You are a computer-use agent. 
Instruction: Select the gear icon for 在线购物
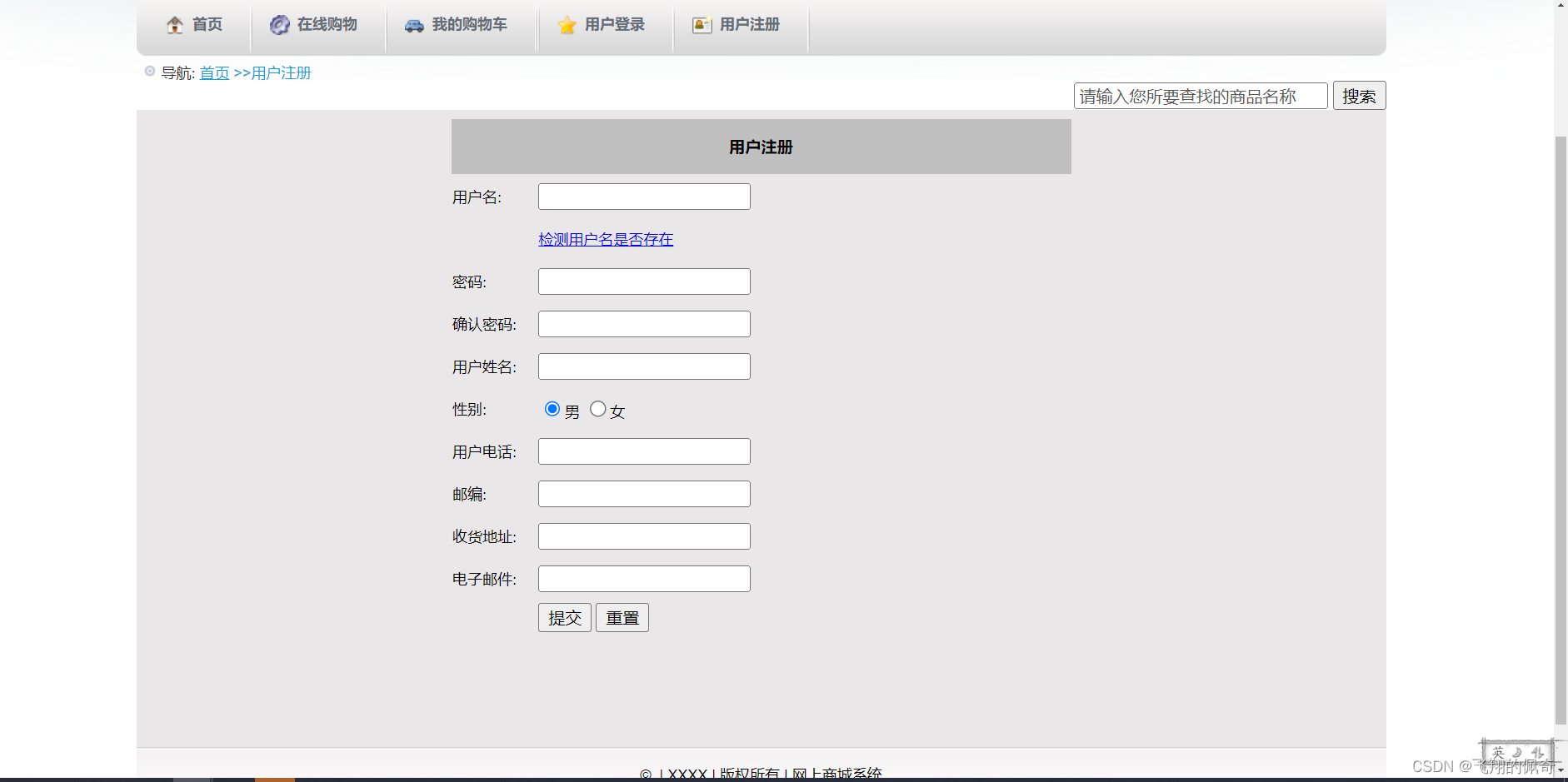[280, 24]
